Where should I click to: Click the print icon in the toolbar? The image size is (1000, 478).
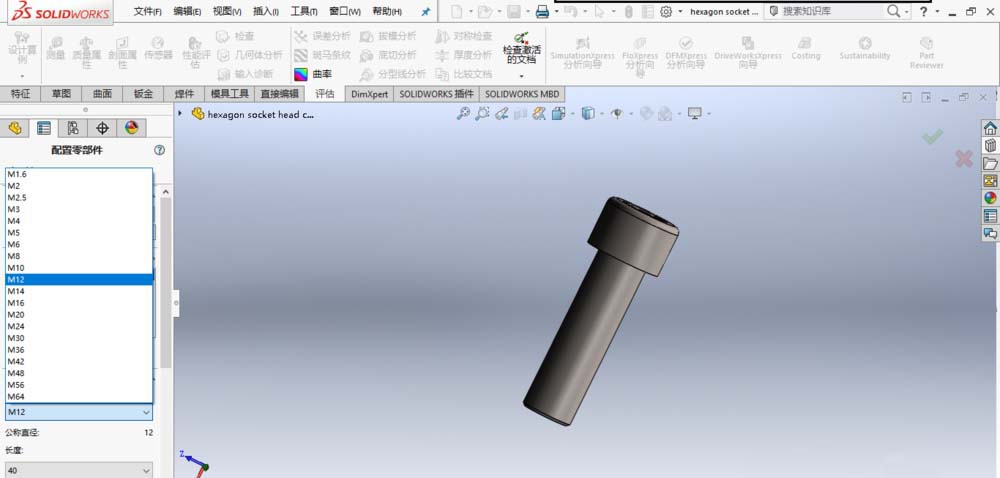pos(542,12)
